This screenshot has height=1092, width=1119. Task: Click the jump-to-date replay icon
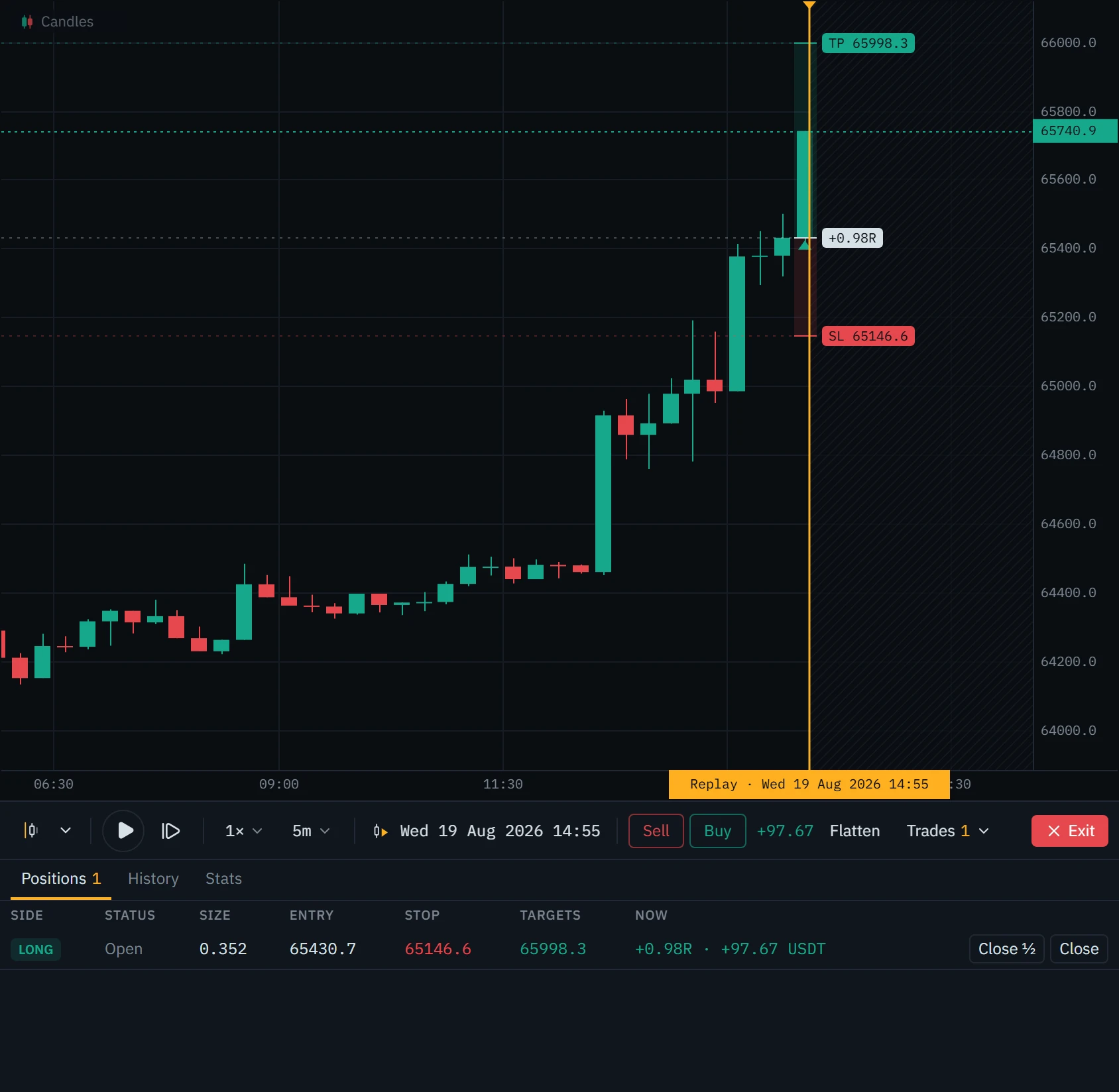(x=380, y=831)
